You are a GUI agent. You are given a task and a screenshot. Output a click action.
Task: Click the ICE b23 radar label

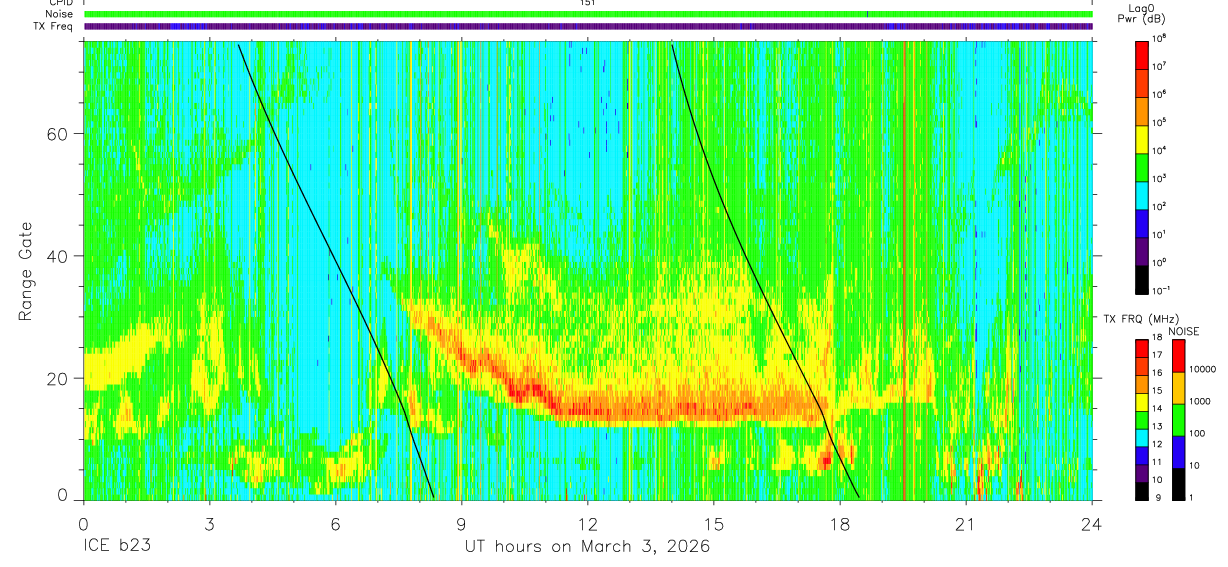point(118,547)
